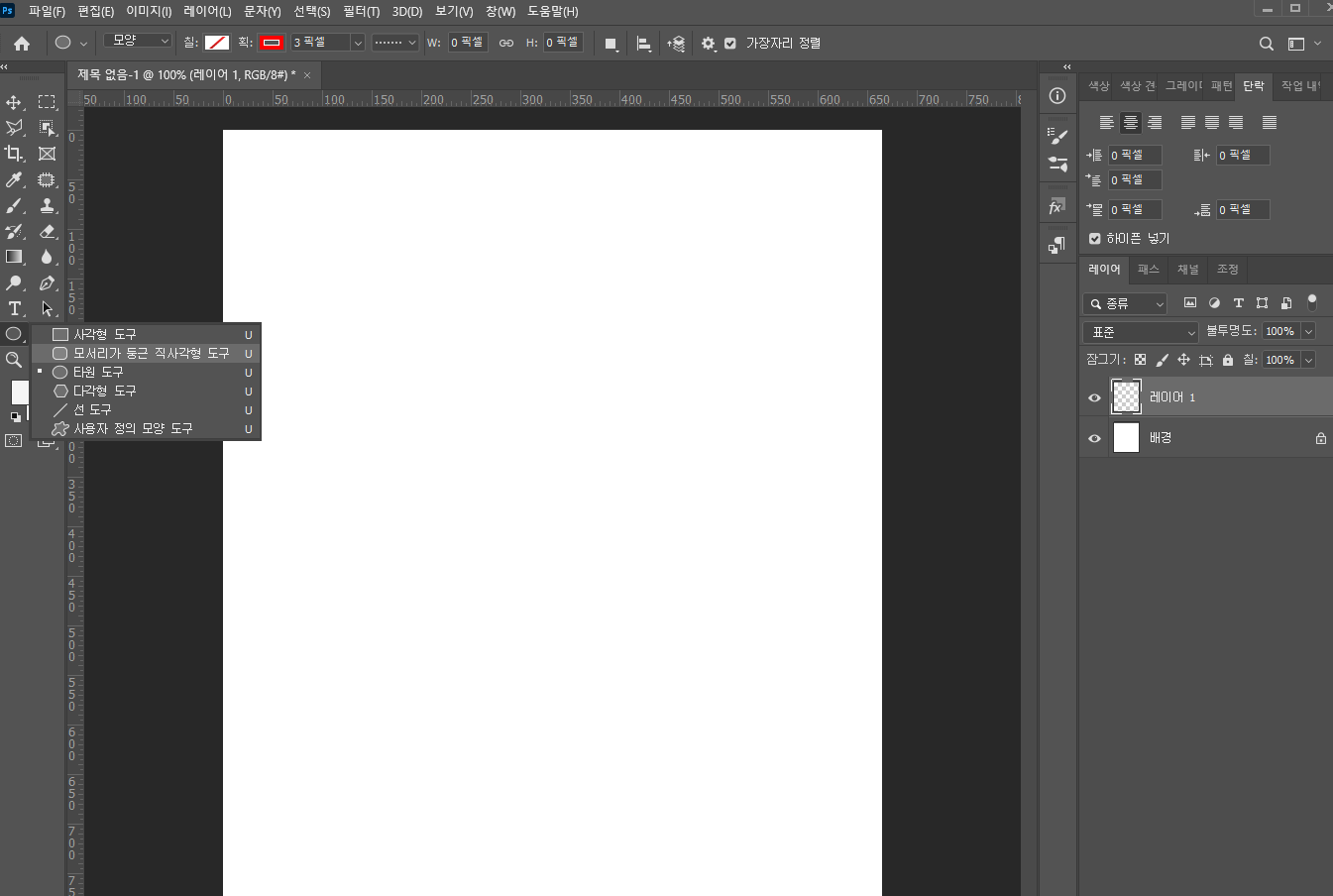1333x896 pixels.
Task: Select the History Brush tool
Action: click(x=14, y=231)
